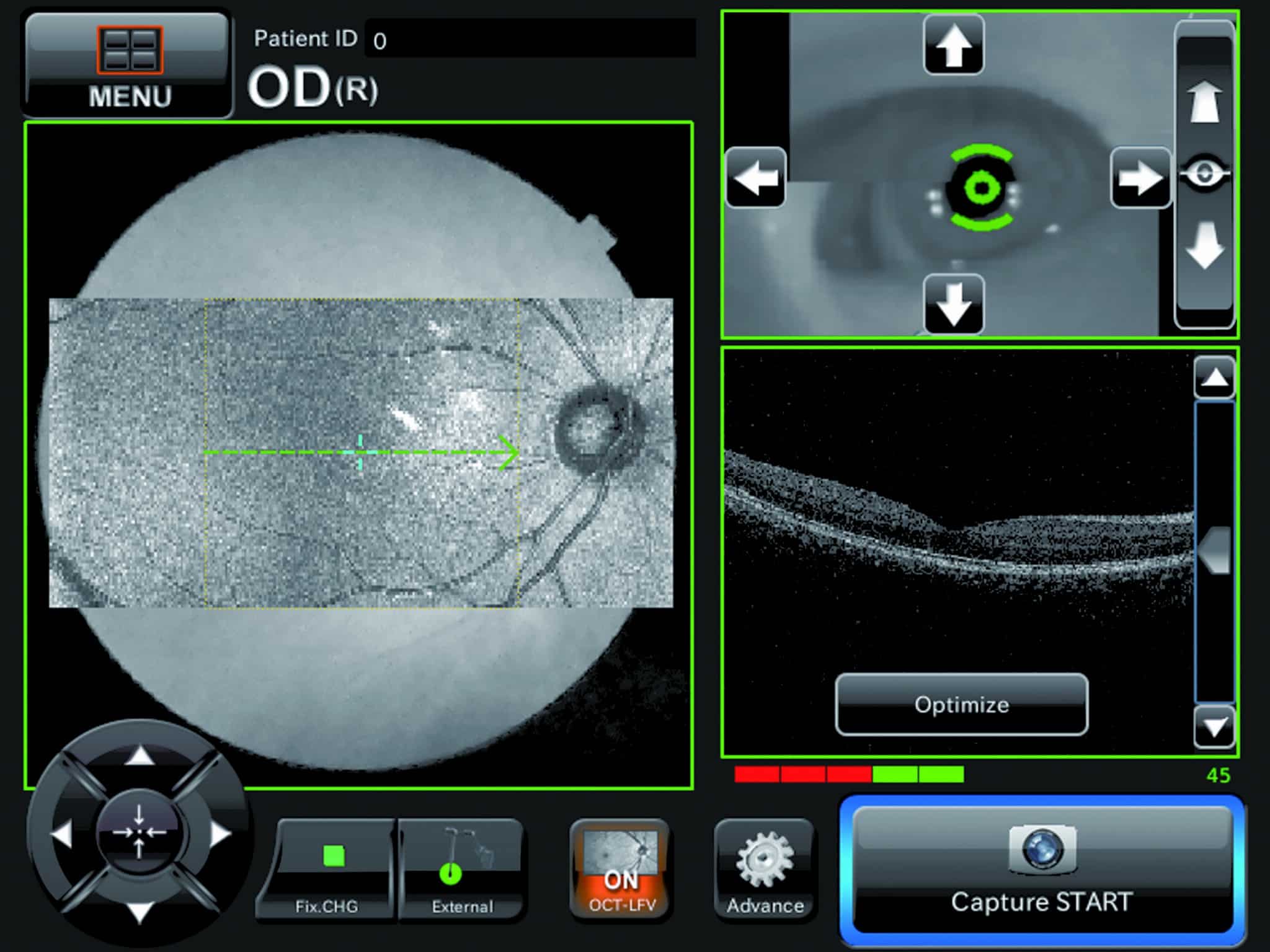Click the Patient ID field

click(530, 39)
